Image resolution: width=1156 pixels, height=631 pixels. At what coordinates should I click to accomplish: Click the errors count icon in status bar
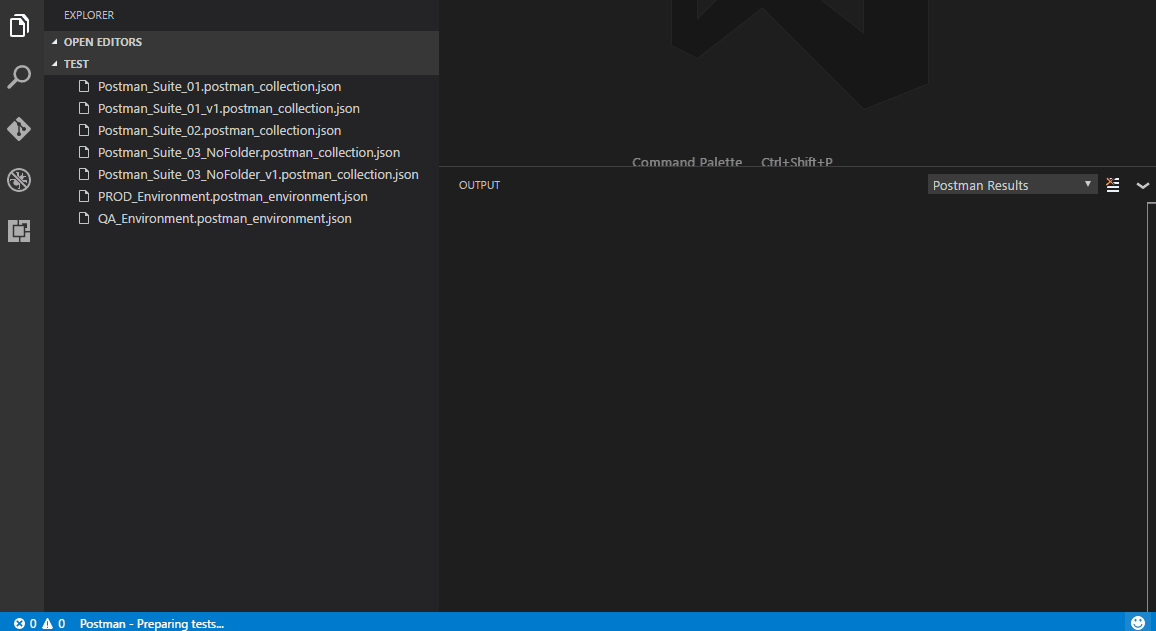[x=19, y=624]
